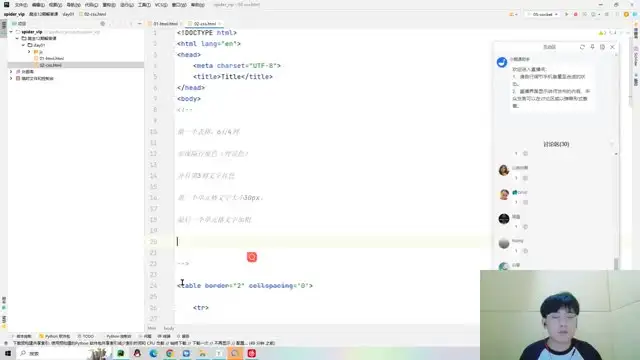Pin the live chat panel
640x360 pixels.
[x=592, y=47]
